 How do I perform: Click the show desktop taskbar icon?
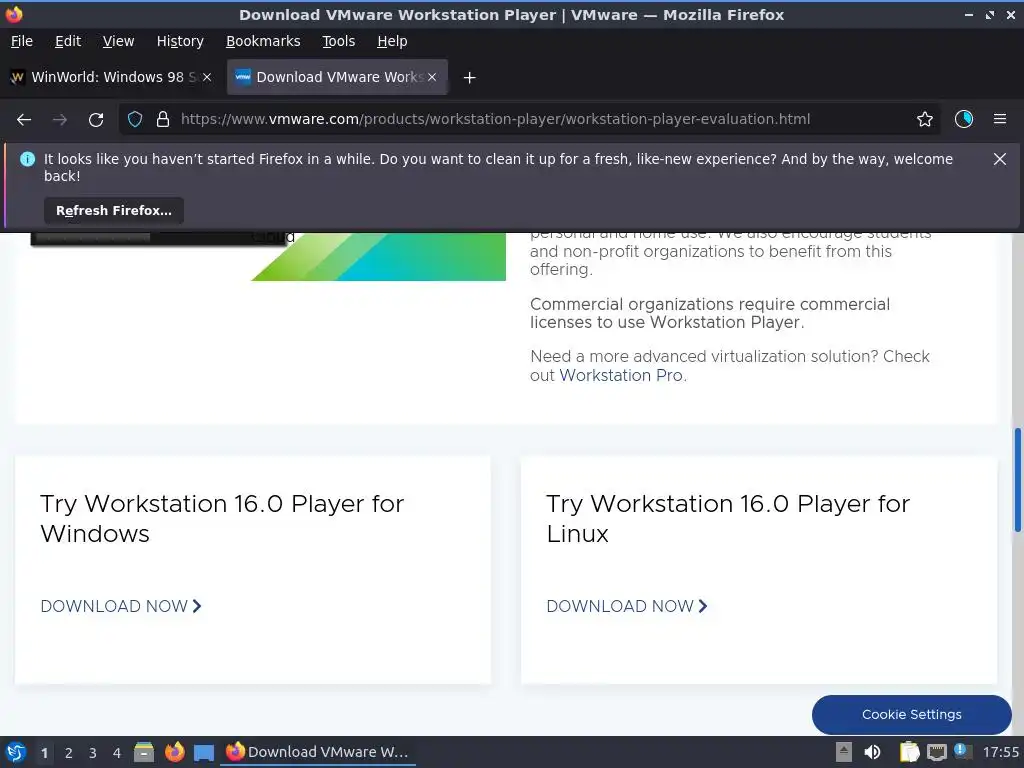(204, 753)
